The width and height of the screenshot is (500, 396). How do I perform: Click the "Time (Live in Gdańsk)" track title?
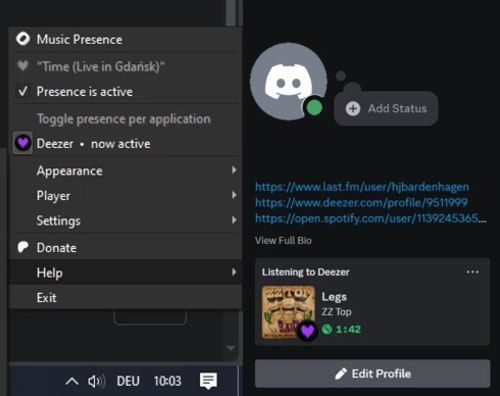[100, 66]
